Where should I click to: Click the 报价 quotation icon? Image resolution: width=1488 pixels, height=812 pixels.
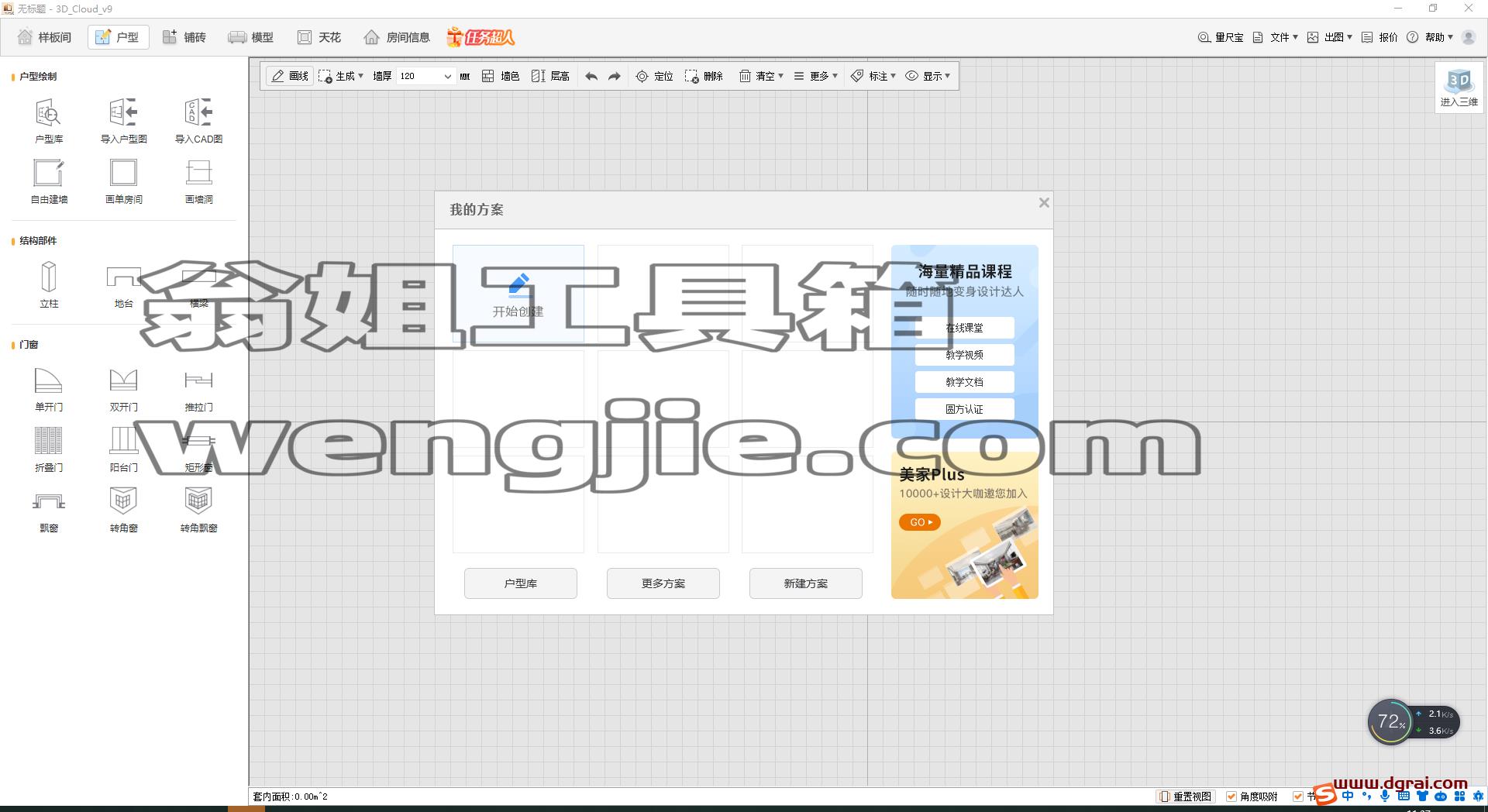tap(1379, 37)
